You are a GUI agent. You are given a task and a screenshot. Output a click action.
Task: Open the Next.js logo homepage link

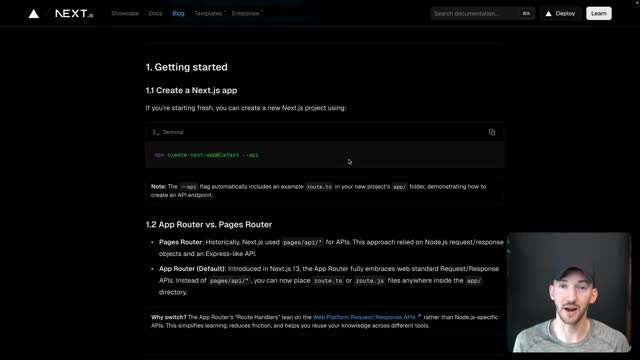pyautogui.click(x=74, y=14)
